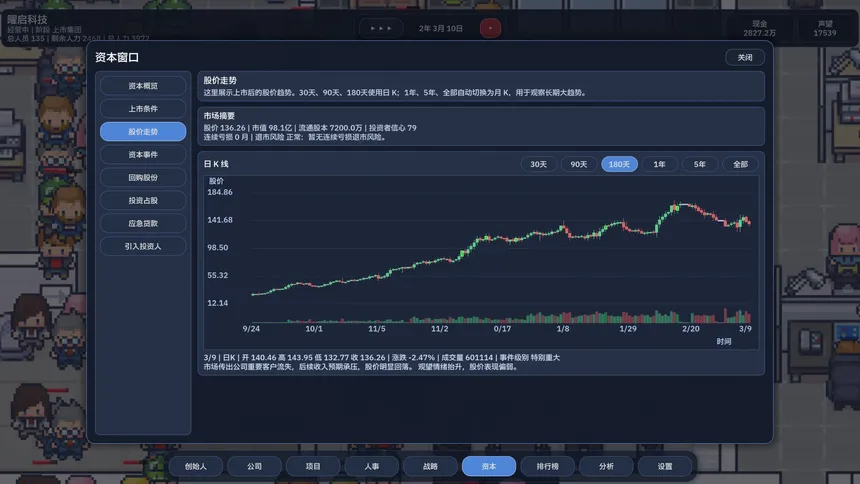Viewport: 860px width, 484px height.
Task: Click the 现金 cash display in top bar
Action: [x=759, y=28]
